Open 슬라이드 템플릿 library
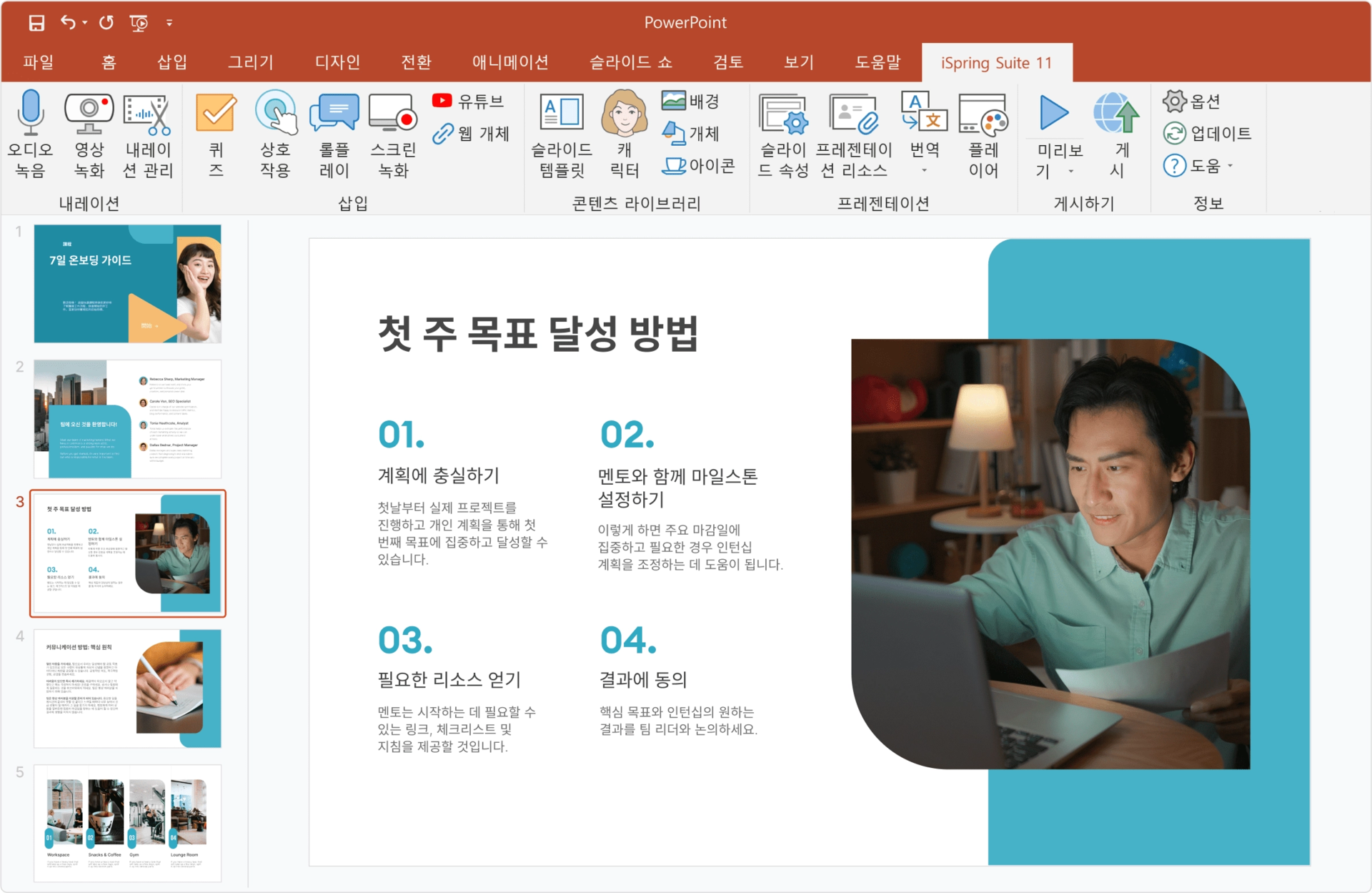 coord(562,112)
